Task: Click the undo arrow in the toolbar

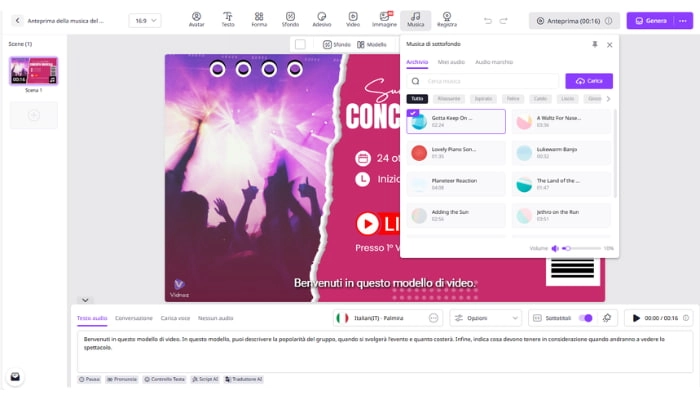Action: (x=488, y=20)
